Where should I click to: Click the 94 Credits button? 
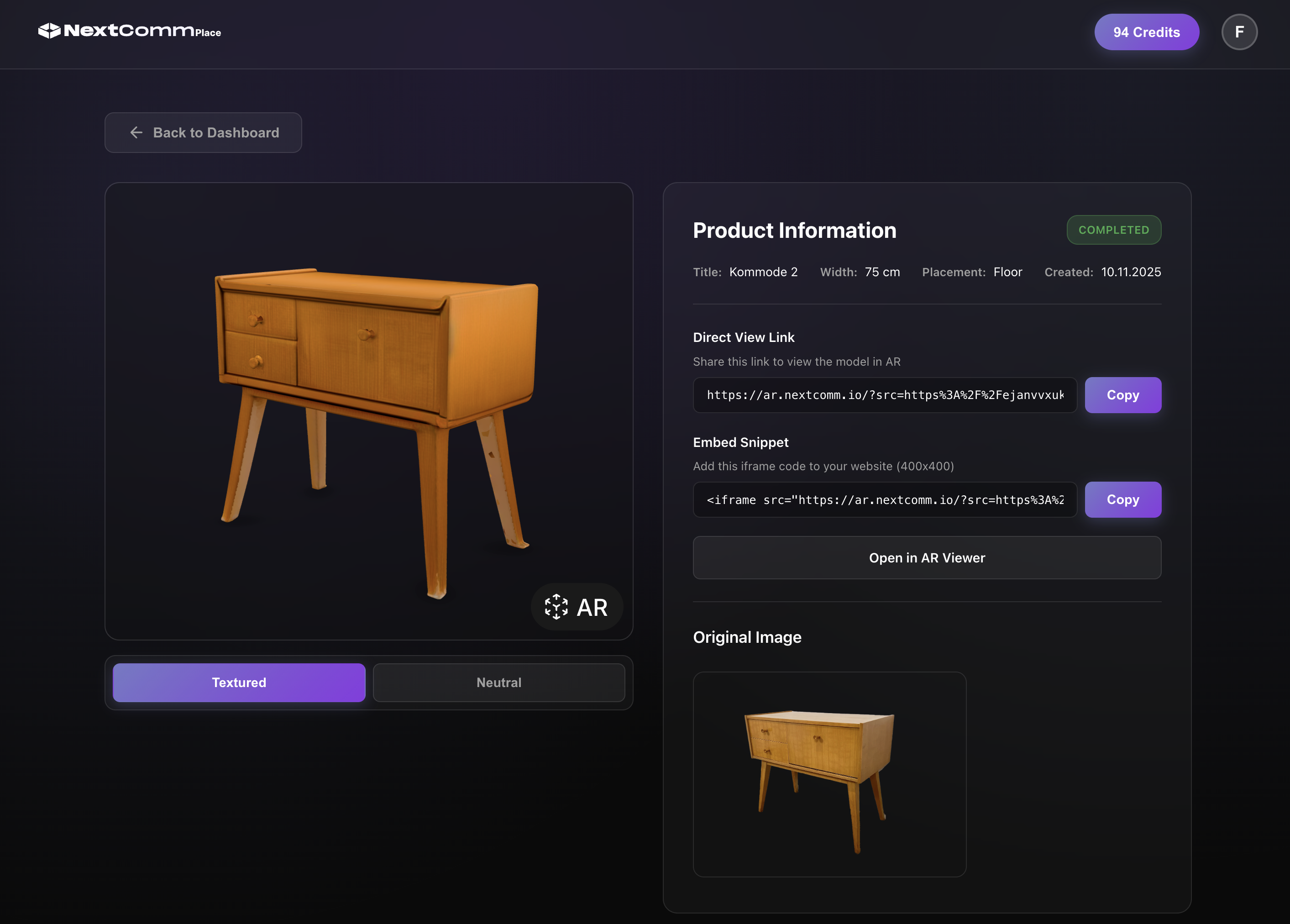[1146, 32]
